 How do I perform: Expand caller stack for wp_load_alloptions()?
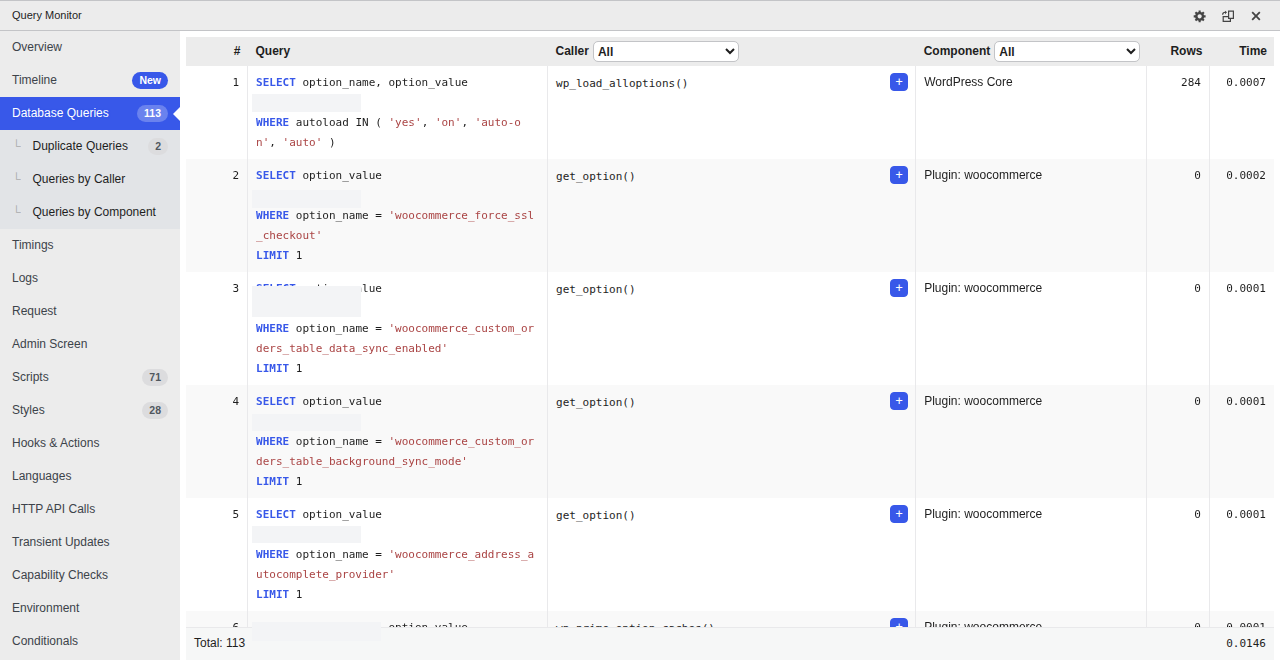pos(899,82)
